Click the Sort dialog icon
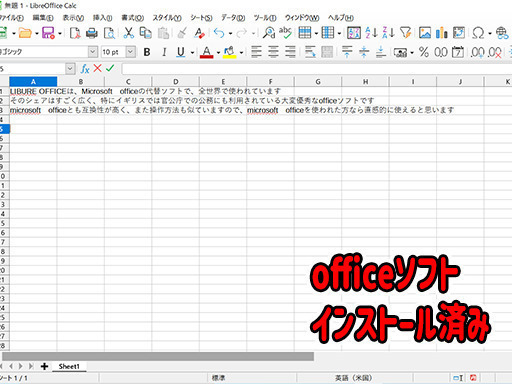The height and width of the screenshot is (384, 512). click(354, 33)
